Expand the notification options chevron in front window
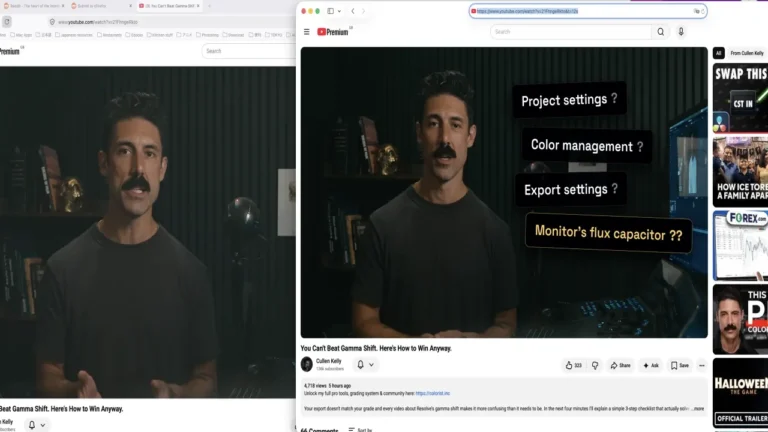Image resolution: width=768 pixels, height=432 pixels. point(371,365)
